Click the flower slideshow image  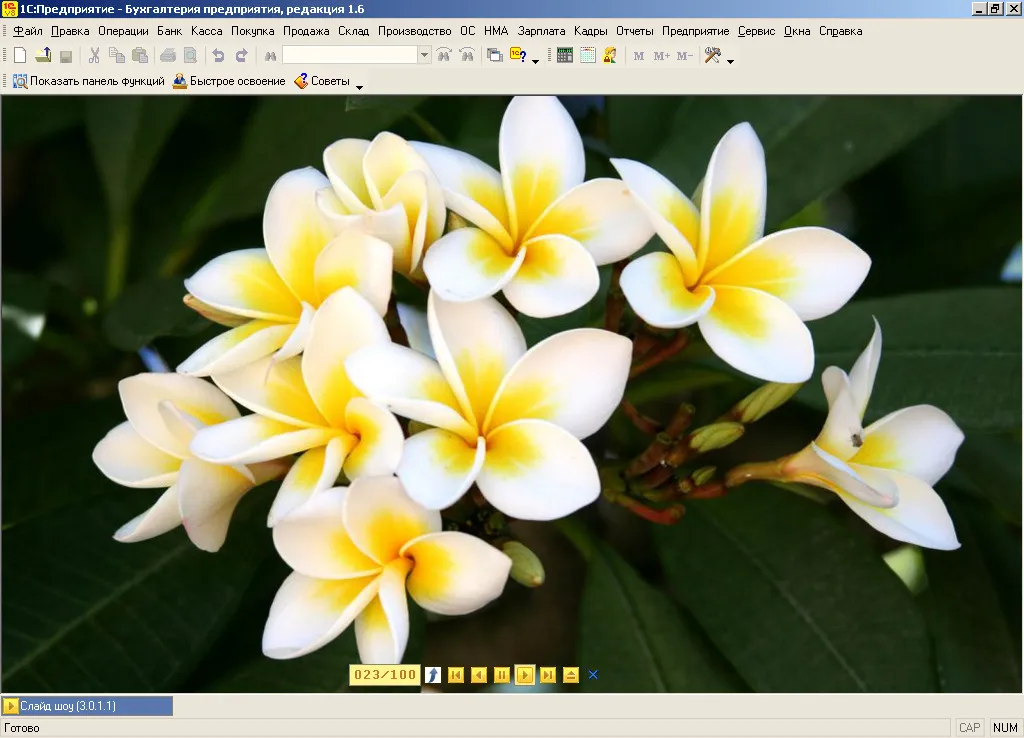coord(511,394)
